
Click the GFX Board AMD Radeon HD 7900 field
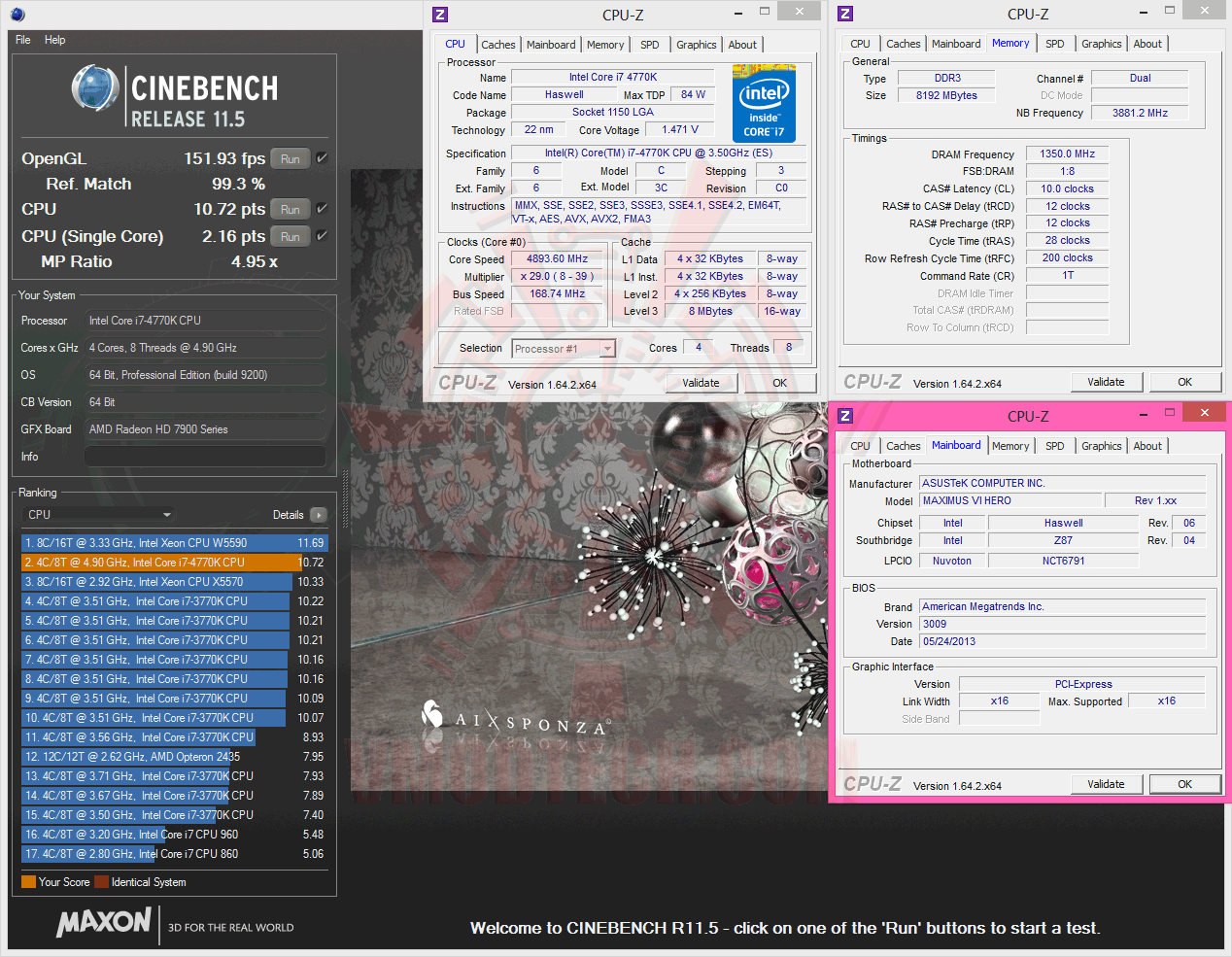coord(205,429)
